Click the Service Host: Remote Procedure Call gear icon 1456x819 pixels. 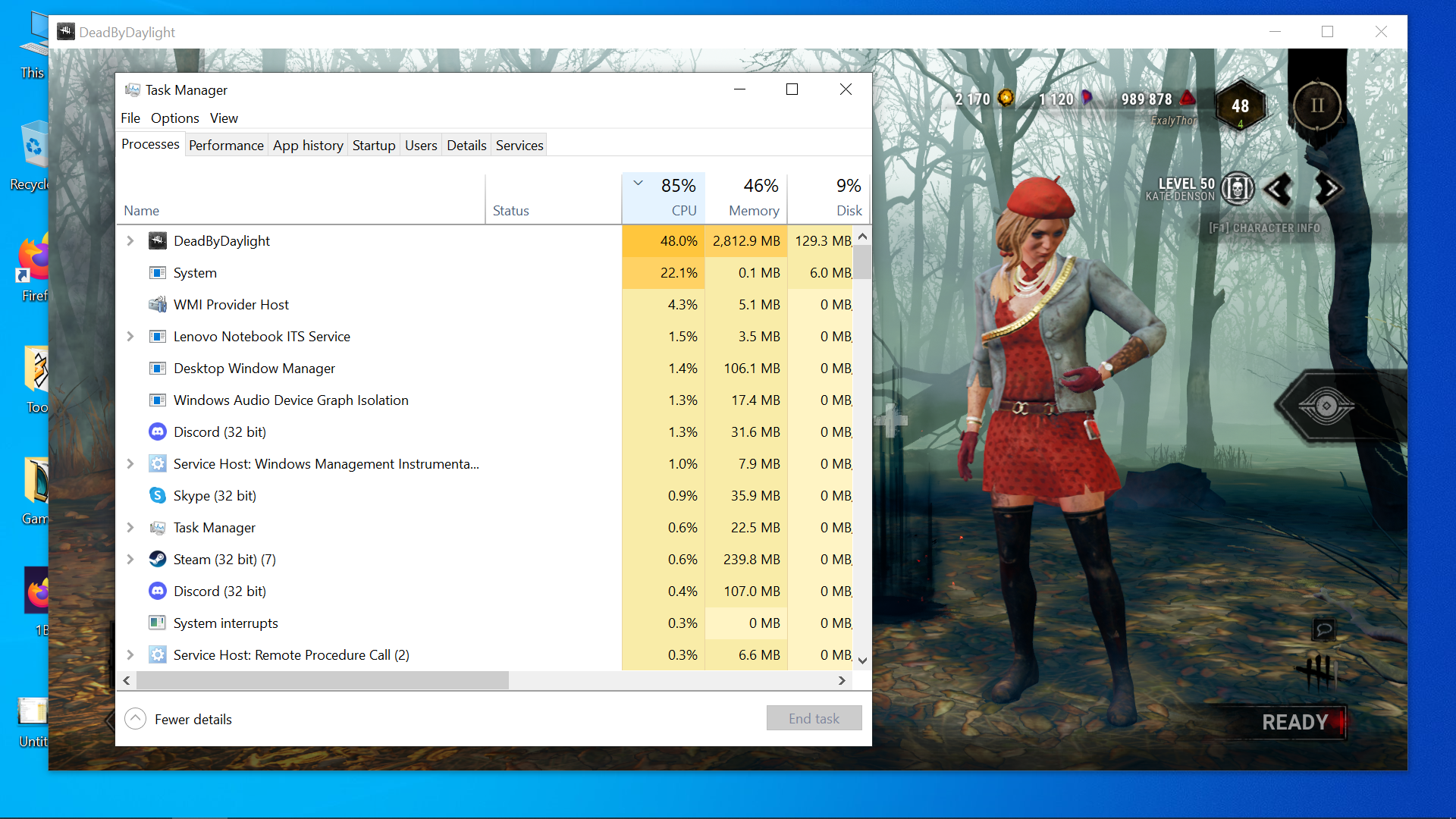click(157, 655)
